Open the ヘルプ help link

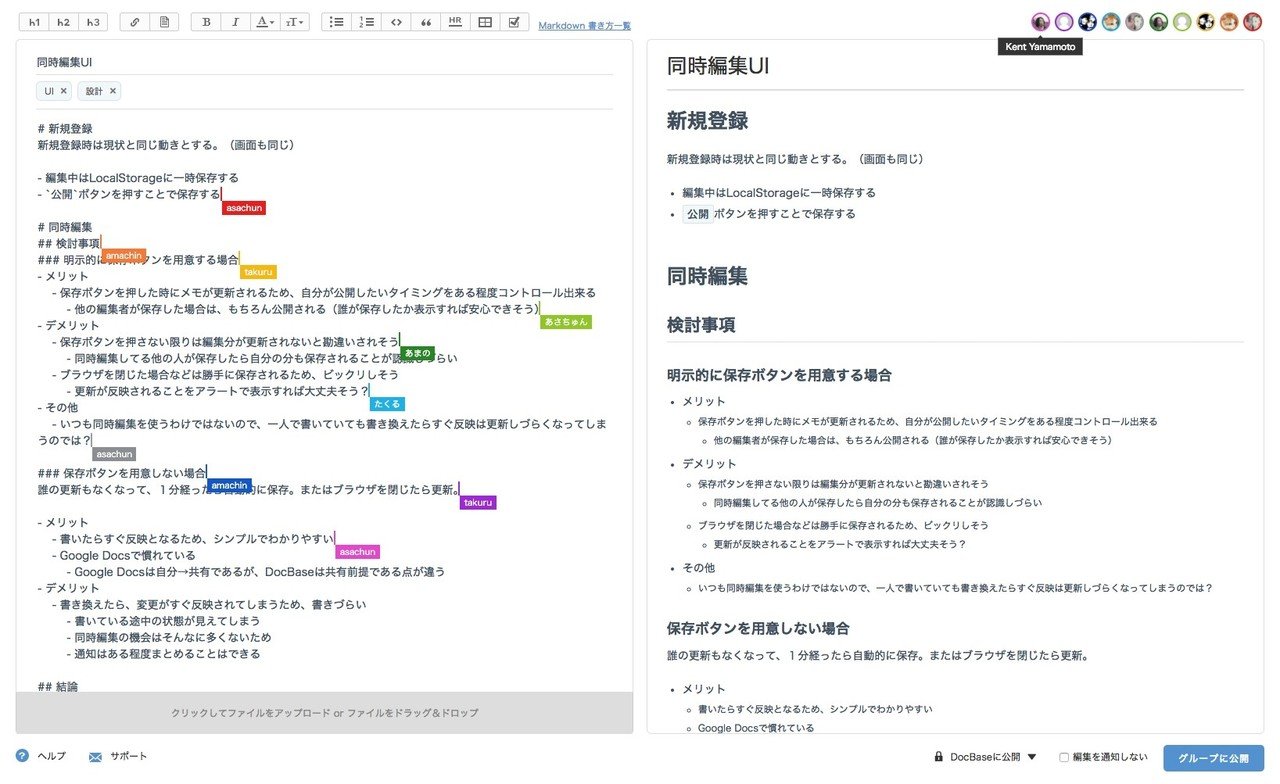point(41,757)
